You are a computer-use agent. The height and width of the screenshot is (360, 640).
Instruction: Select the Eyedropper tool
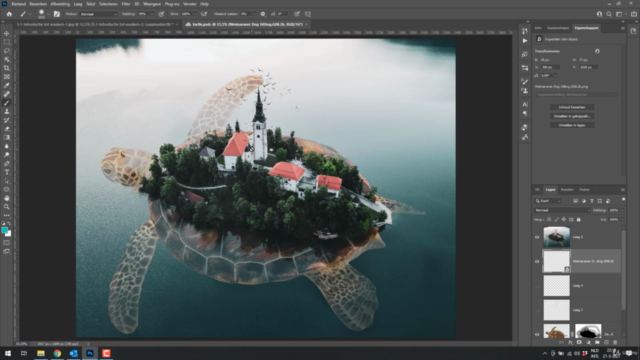7,85
